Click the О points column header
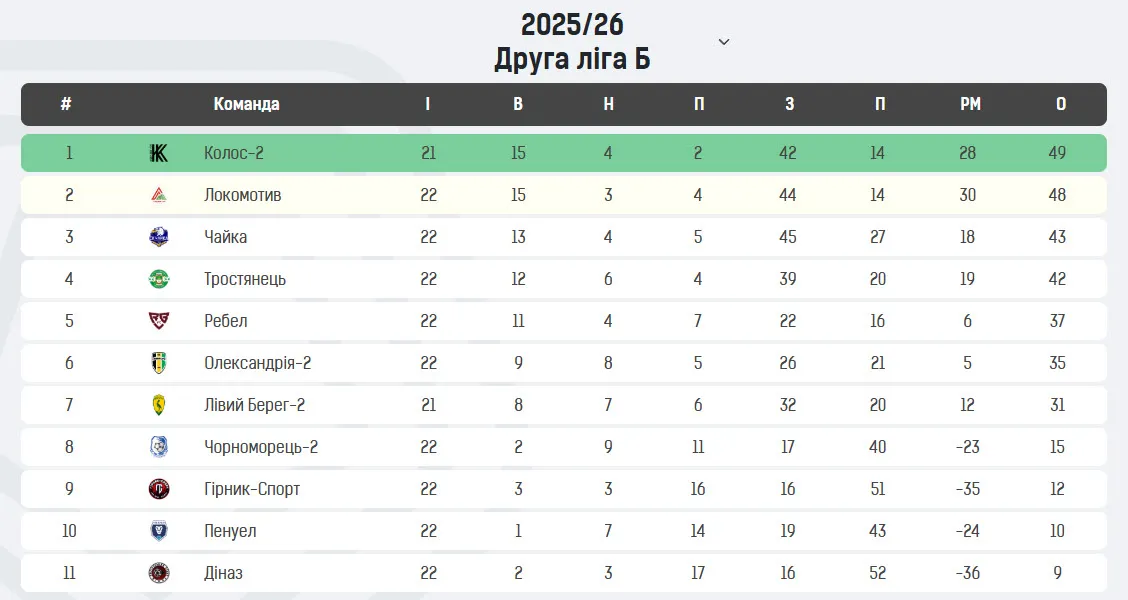1128x600 pixels. 1060,104
